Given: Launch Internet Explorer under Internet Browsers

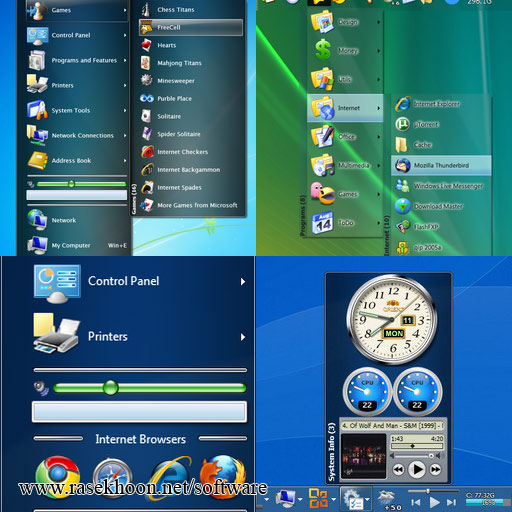Looking at the screenshot, I should [171, 477].
